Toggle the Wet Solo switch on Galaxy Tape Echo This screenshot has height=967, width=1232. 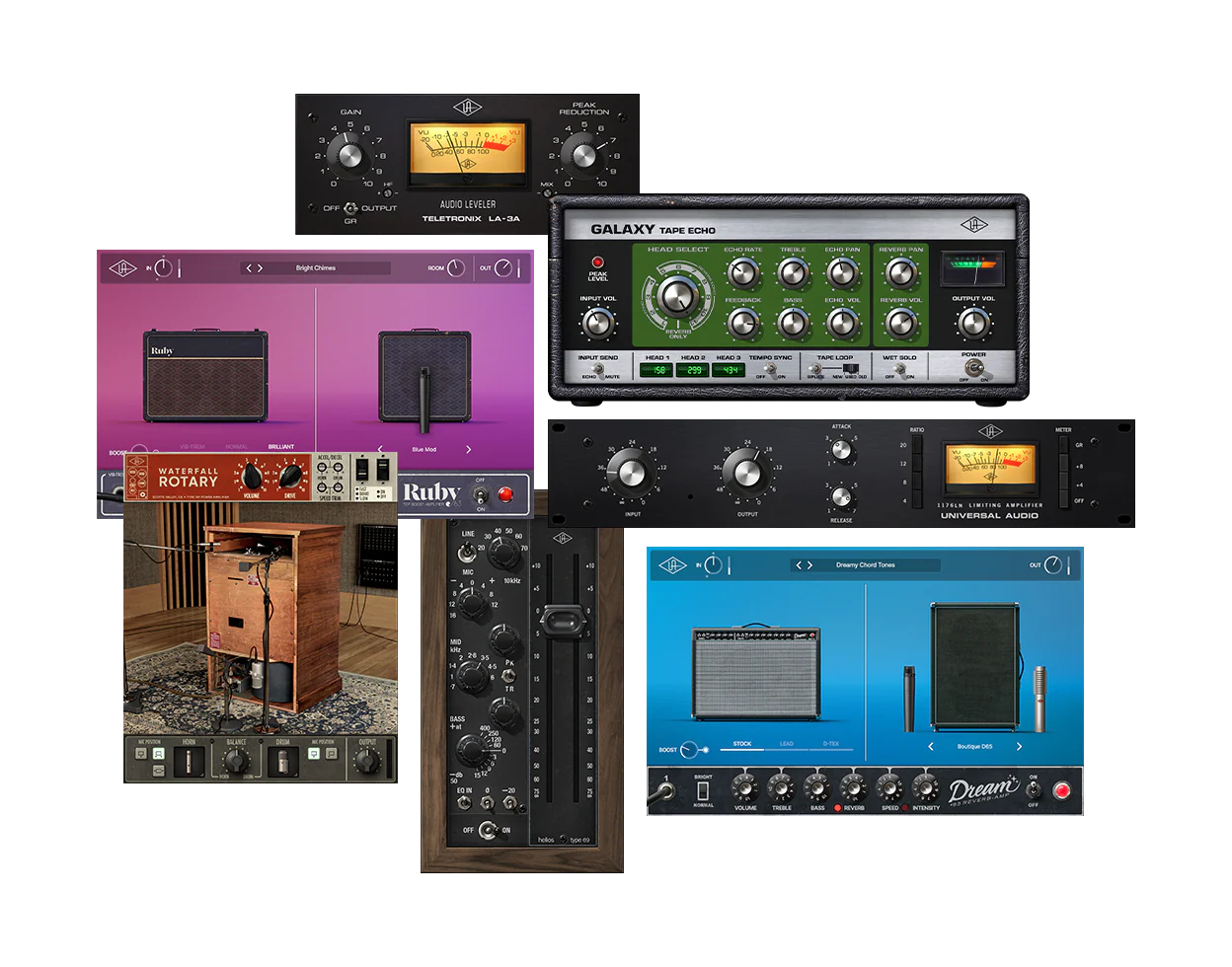899,369
